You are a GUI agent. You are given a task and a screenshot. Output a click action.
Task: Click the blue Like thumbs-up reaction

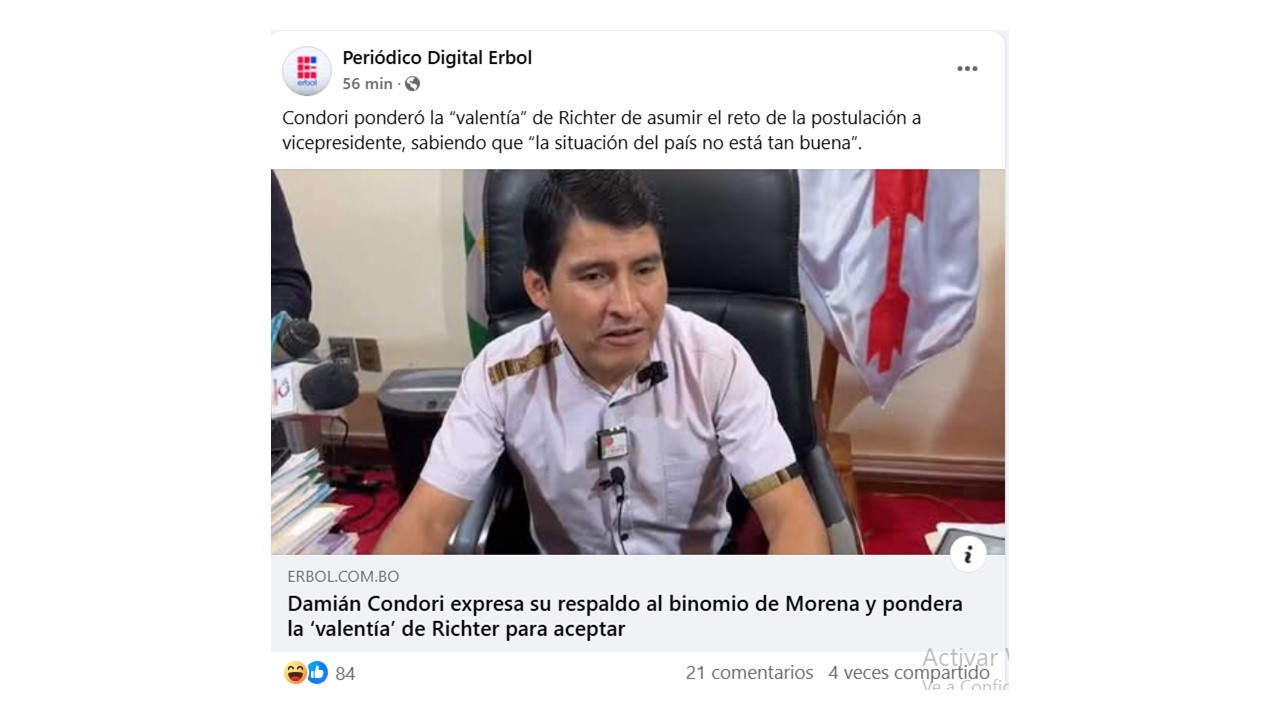click(x=317, y=673)
